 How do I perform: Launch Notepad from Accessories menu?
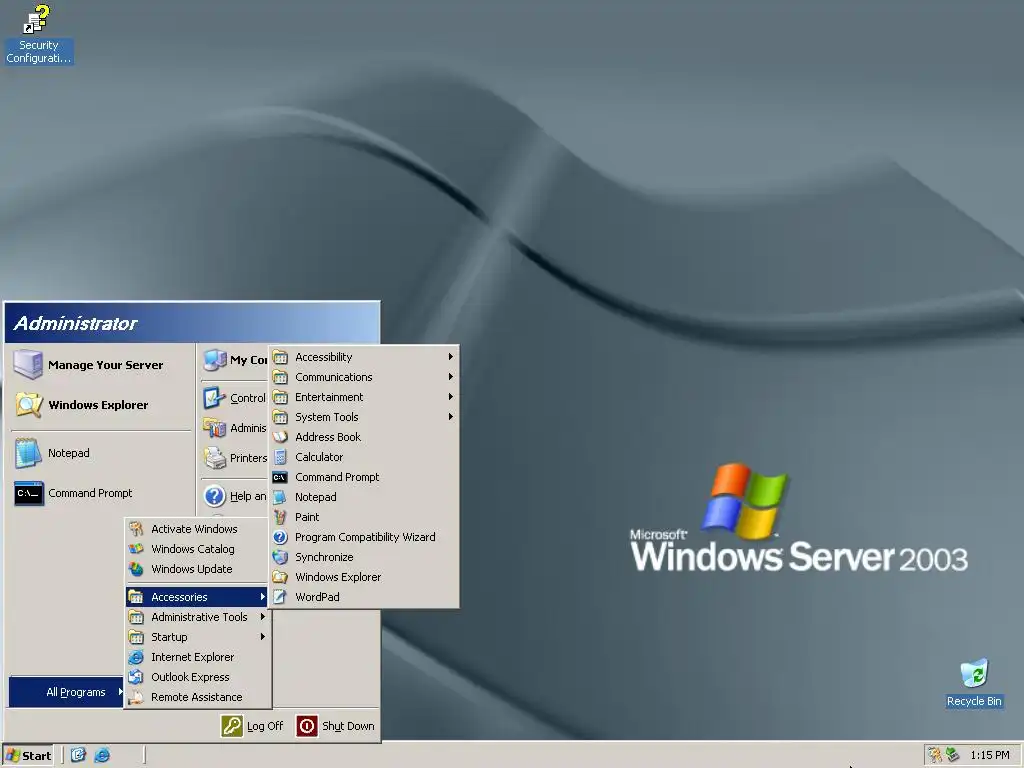364,497
